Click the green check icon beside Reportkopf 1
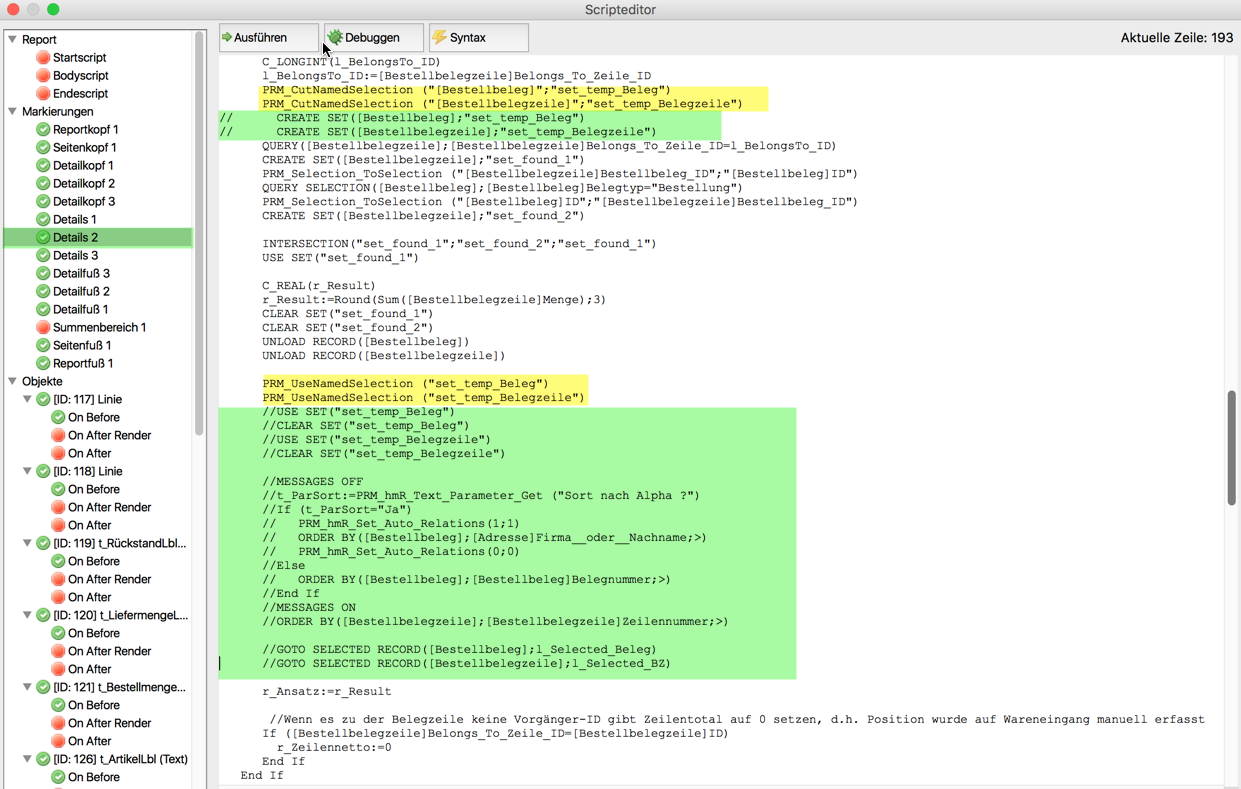This screenshot has height=789, width=1241. (x=43, y=130)
